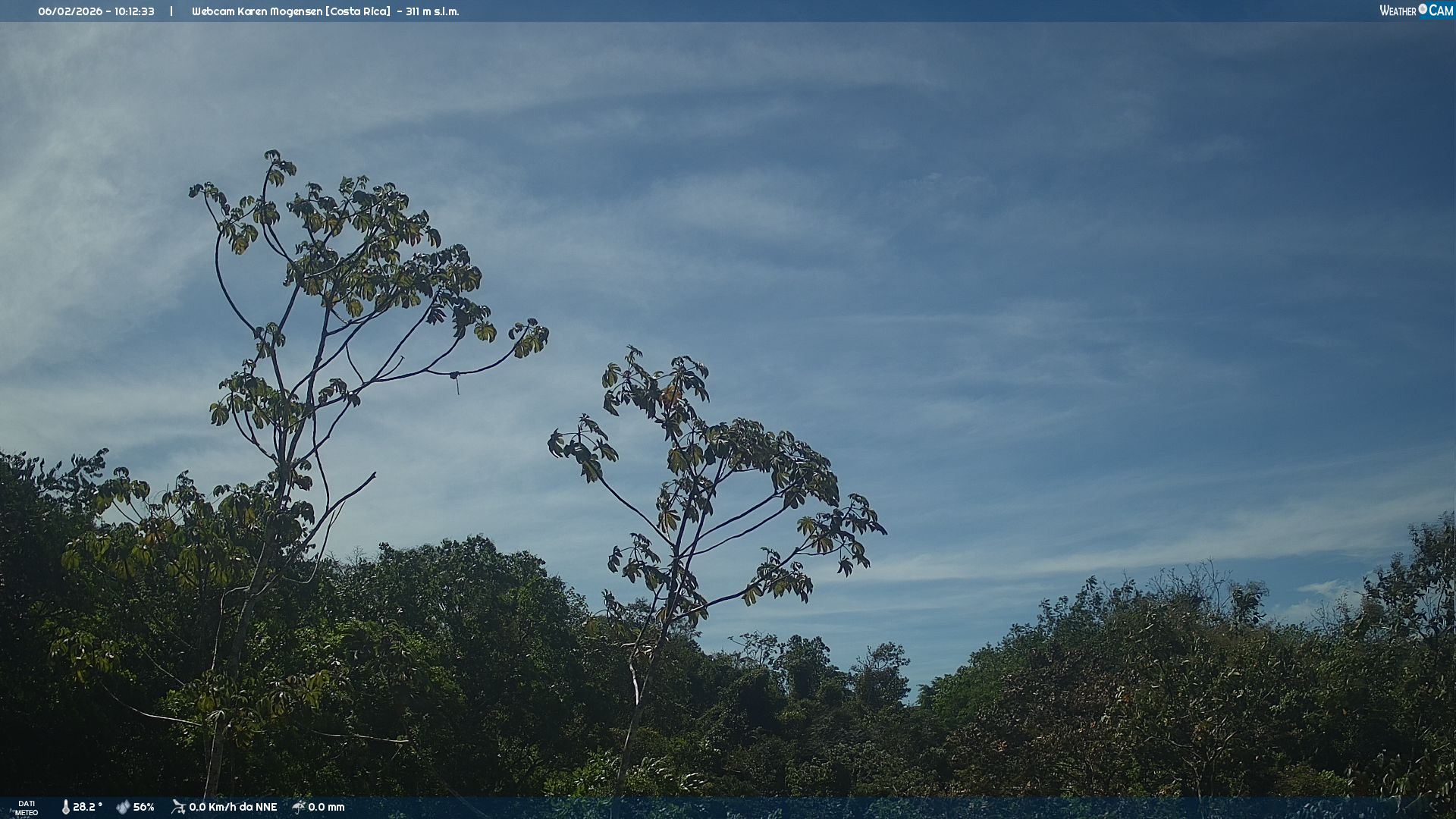
Task: Click the word Webcam in the title
Action: click(x=213, y=11)
